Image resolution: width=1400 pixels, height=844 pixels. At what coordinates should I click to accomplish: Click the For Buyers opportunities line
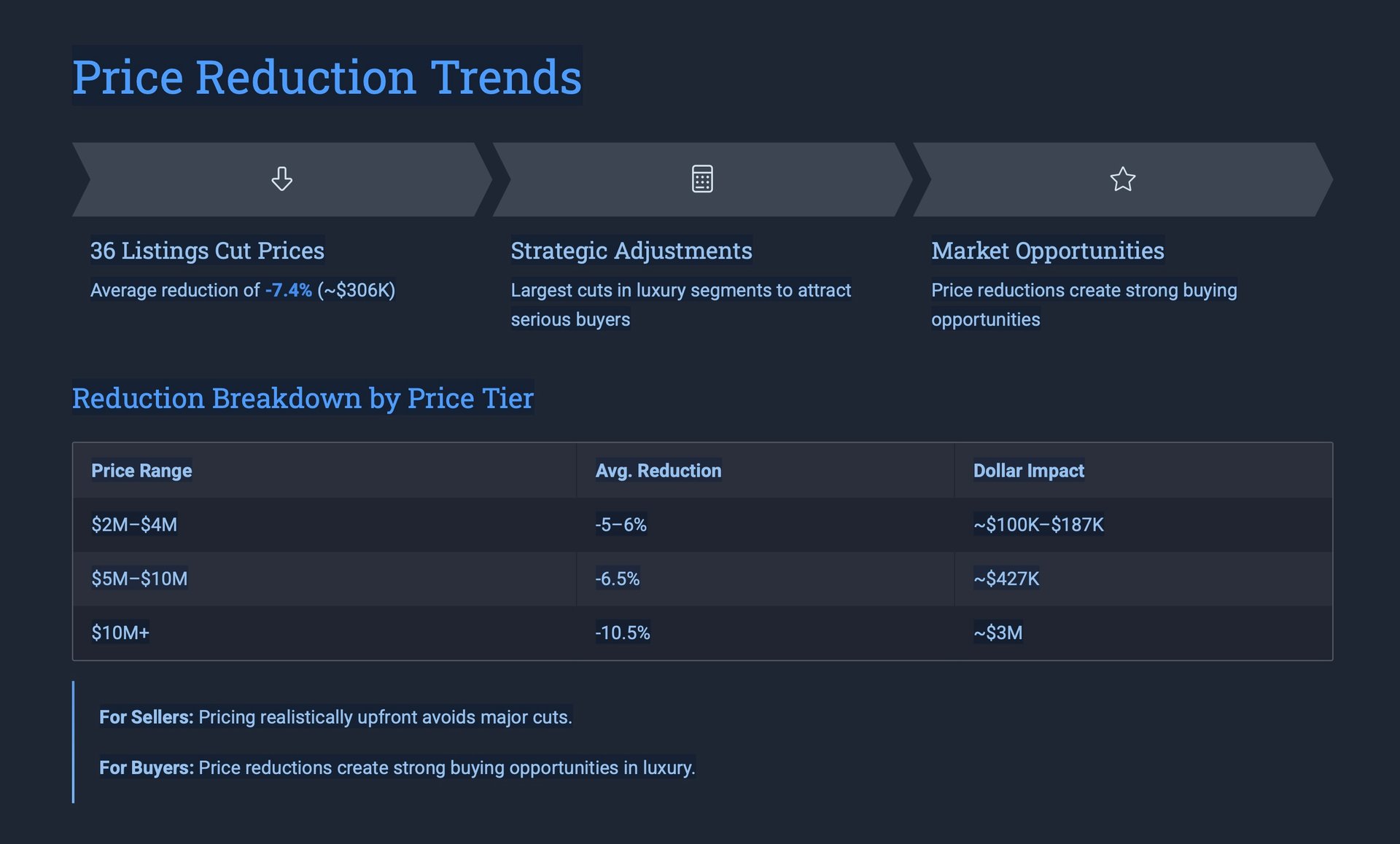pos(397,767)
